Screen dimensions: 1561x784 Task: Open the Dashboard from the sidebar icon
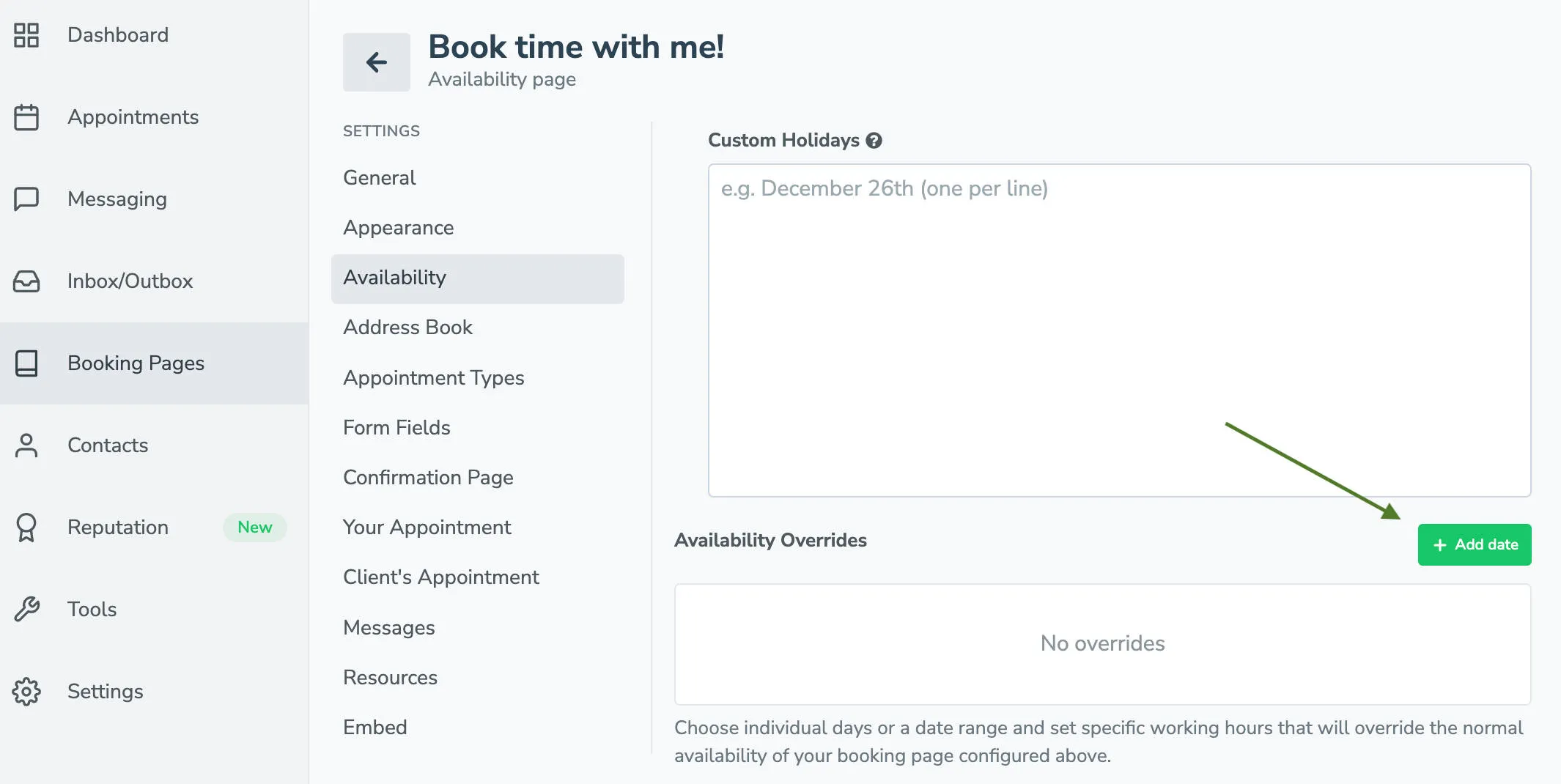point(26,34)
